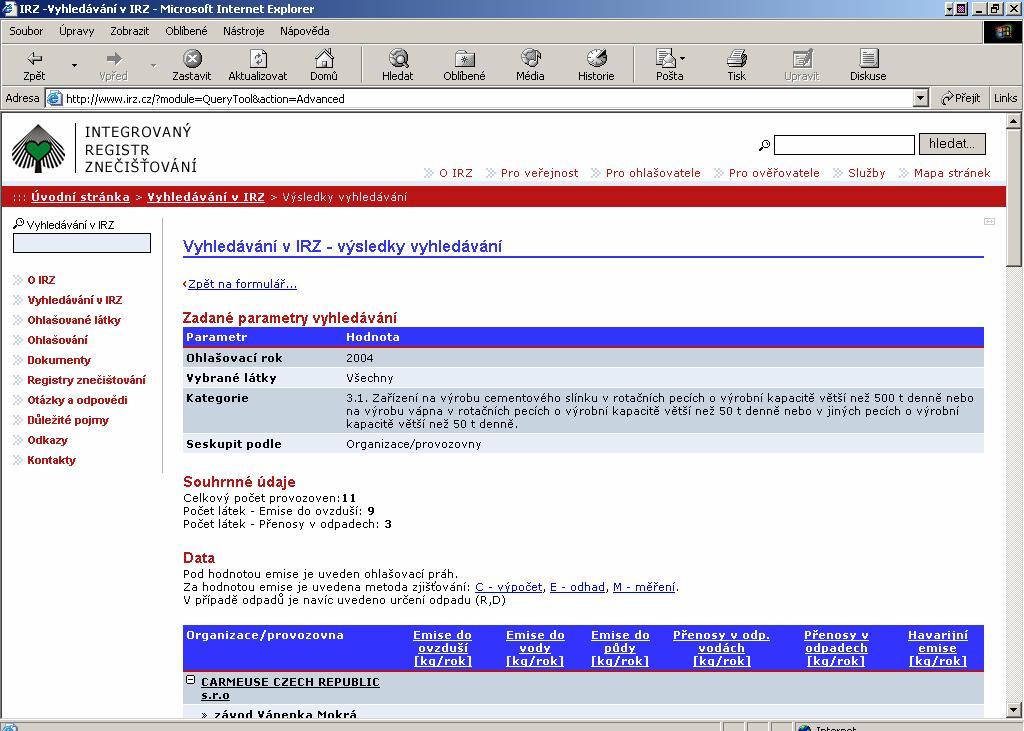Open the Soubor menu
Viewport: 1024px width, 731px height.
pyautogui.click(x=26, y=31)
